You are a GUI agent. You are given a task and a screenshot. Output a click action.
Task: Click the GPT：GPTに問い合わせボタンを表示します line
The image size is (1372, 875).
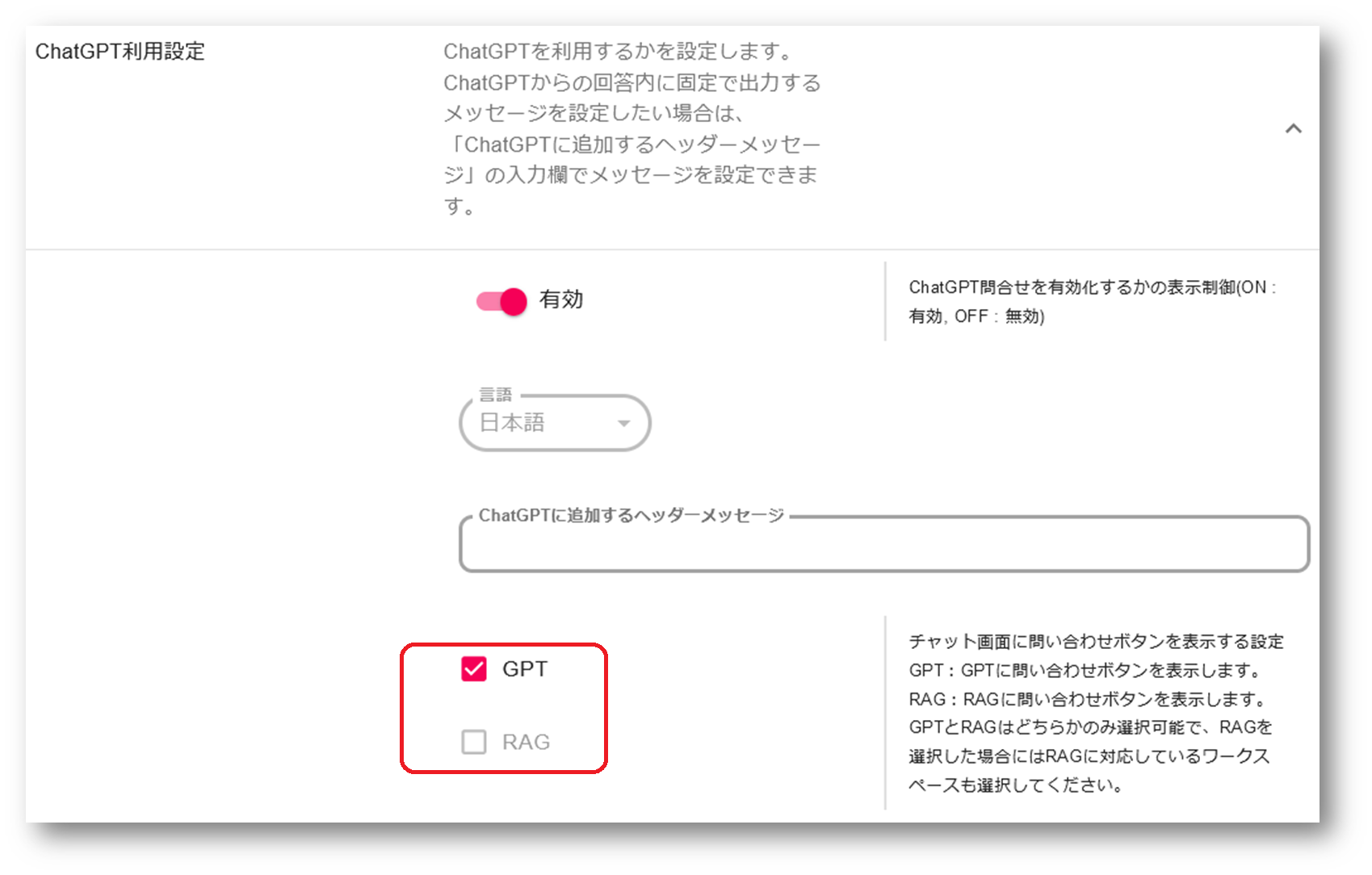tap(1086, 671)
